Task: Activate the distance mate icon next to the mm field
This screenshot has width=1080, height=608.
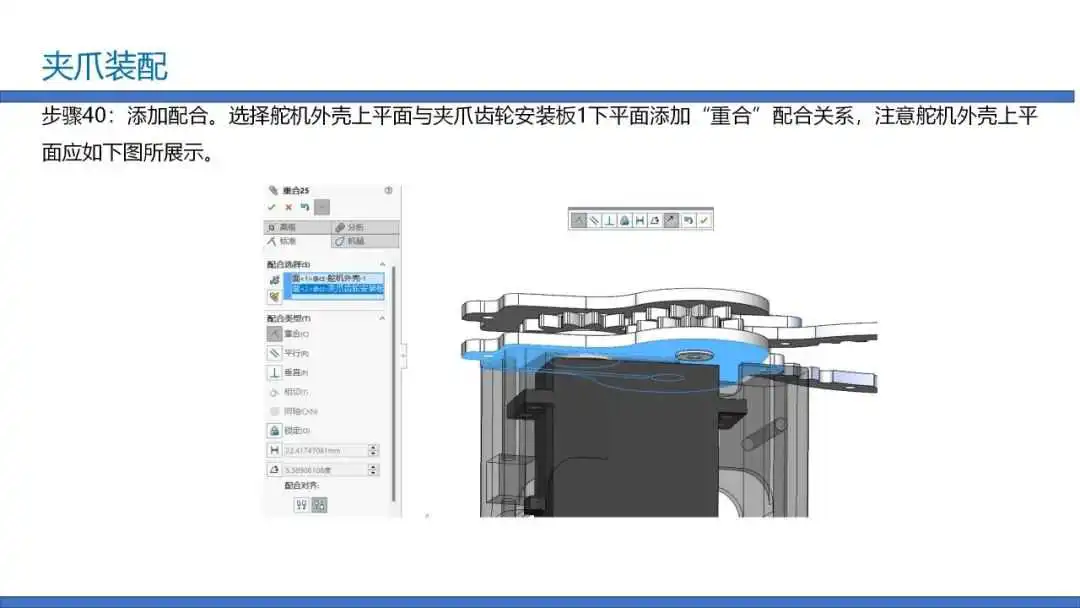Action: (x=274, y=450)
